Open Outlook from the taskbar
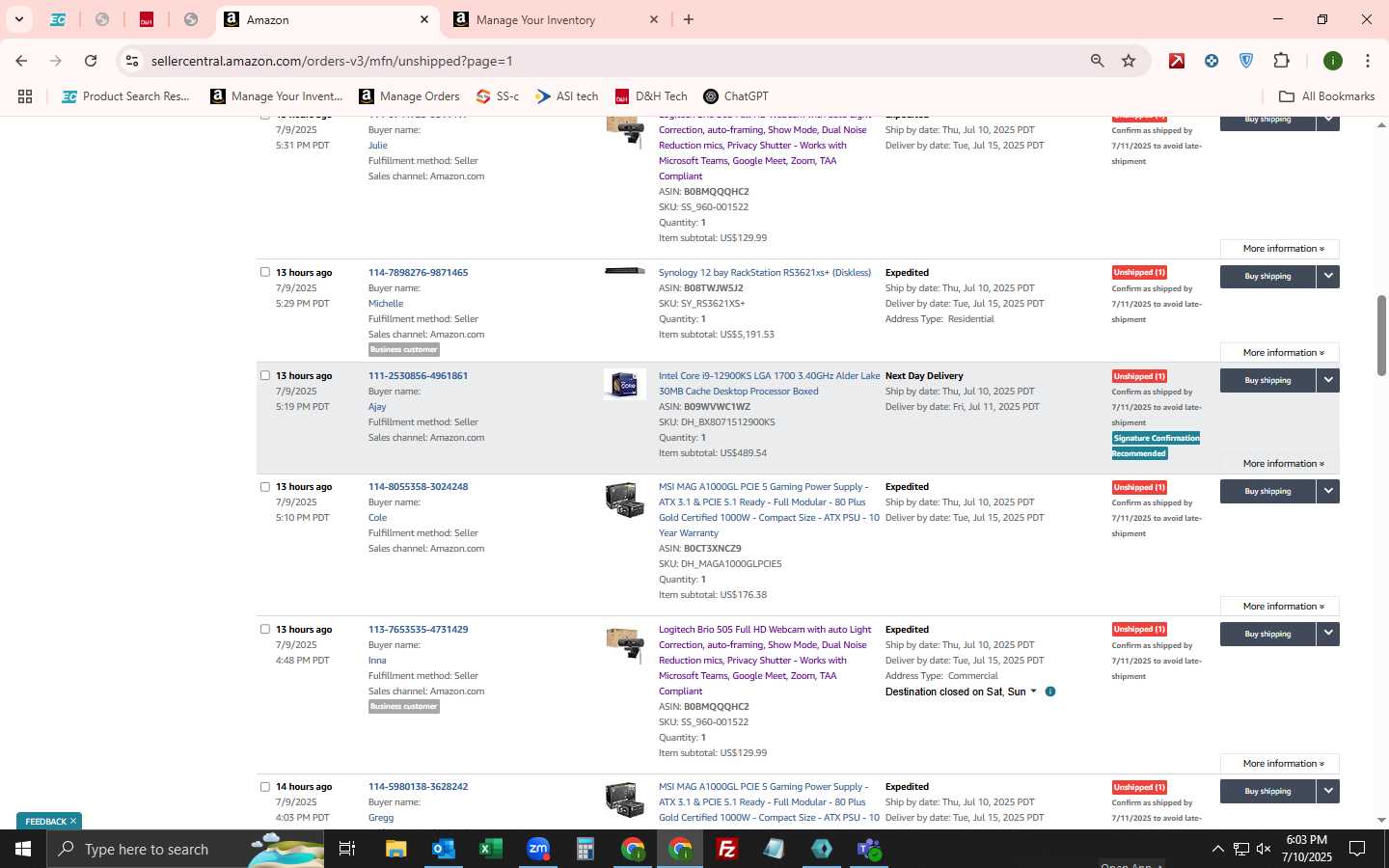This screenshot has width=1389, height=868. [443, 850]
